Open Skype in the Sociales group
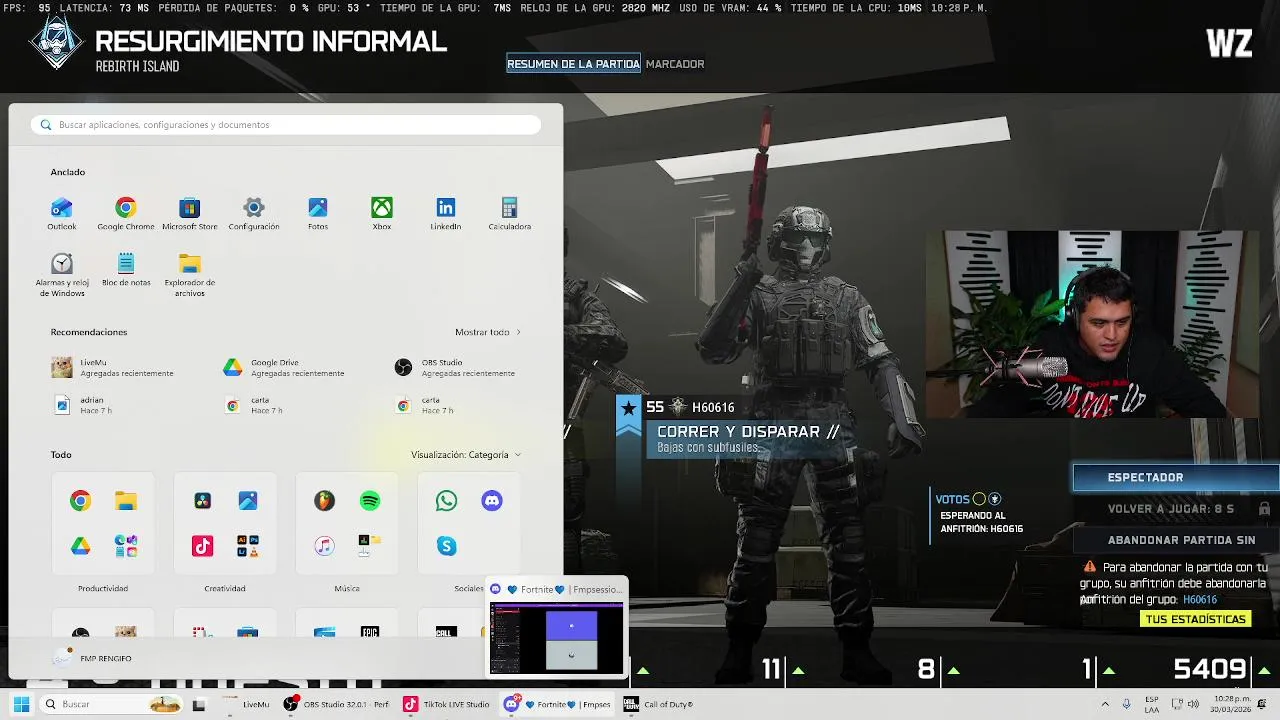This screenshot has width=1280, height=720. pos(446,546)
